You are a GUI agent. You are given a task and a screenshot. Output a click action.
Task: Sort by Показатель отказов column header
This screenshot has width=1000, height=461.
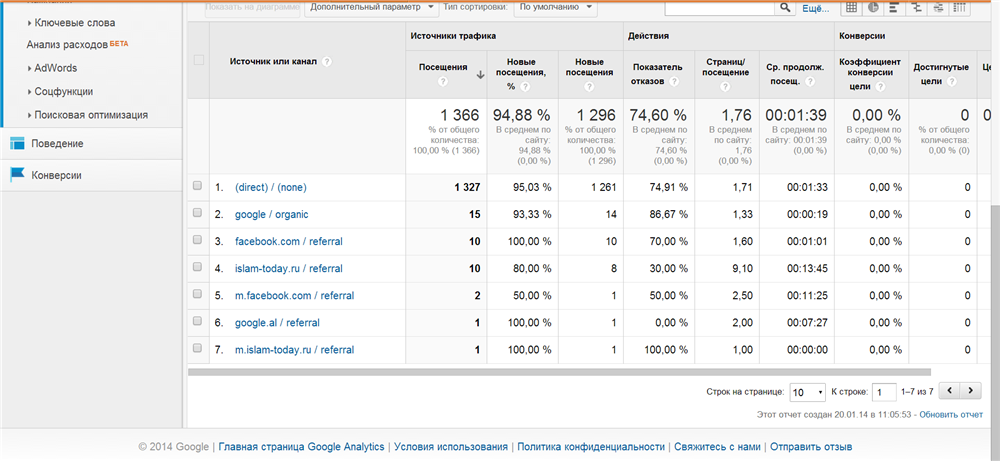[x=657, y=74]
